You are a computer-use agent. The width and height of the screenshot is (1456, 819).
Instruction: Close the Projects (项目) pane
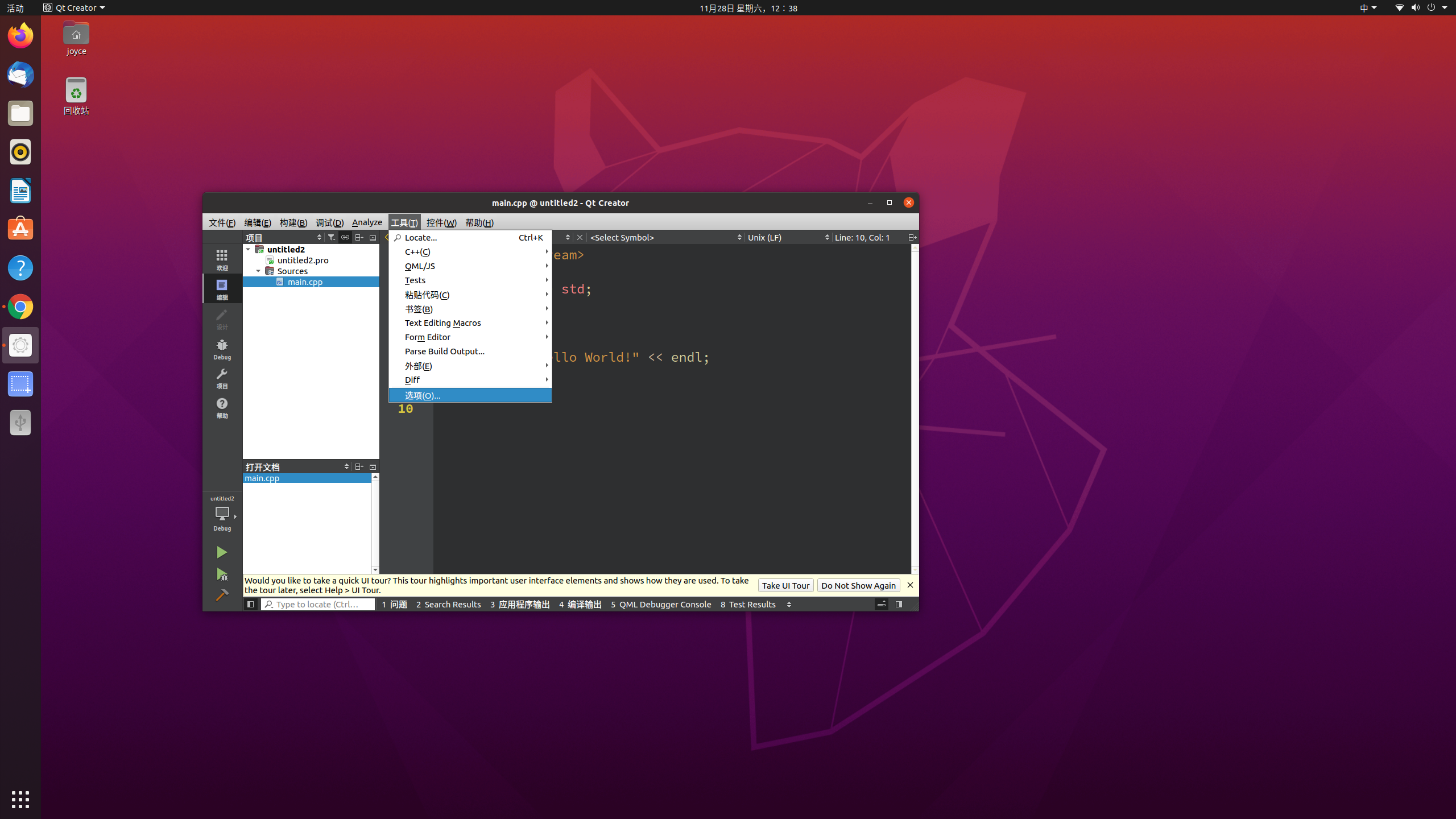click(x=373, y=237)
